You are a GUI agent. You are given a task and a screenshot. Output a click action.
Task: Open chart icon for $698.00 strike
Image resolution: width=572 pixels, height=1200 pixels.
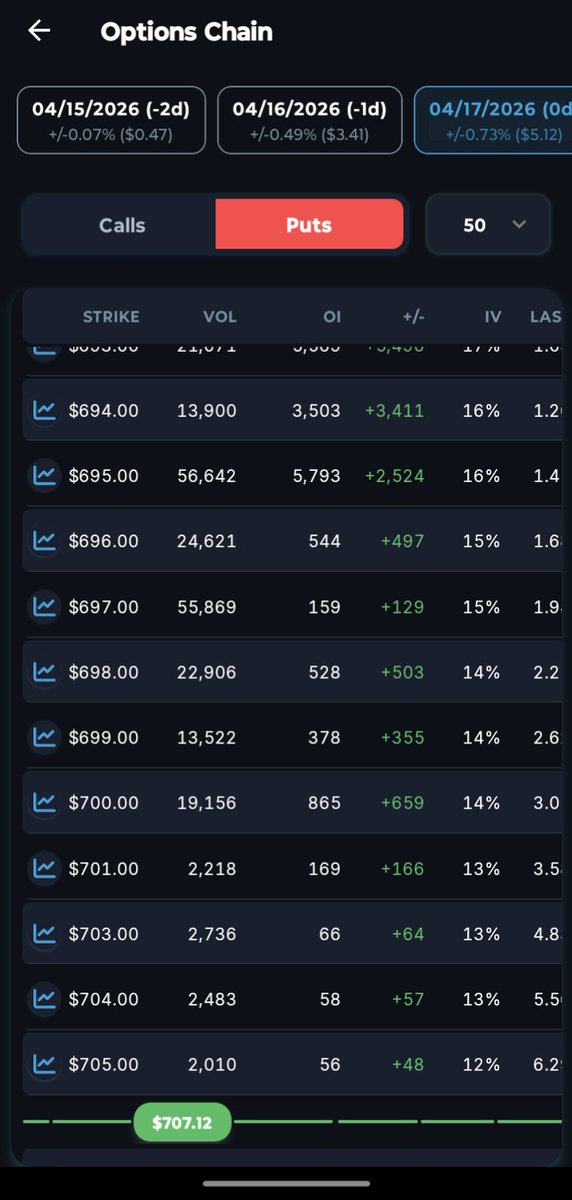pos(44,672)
